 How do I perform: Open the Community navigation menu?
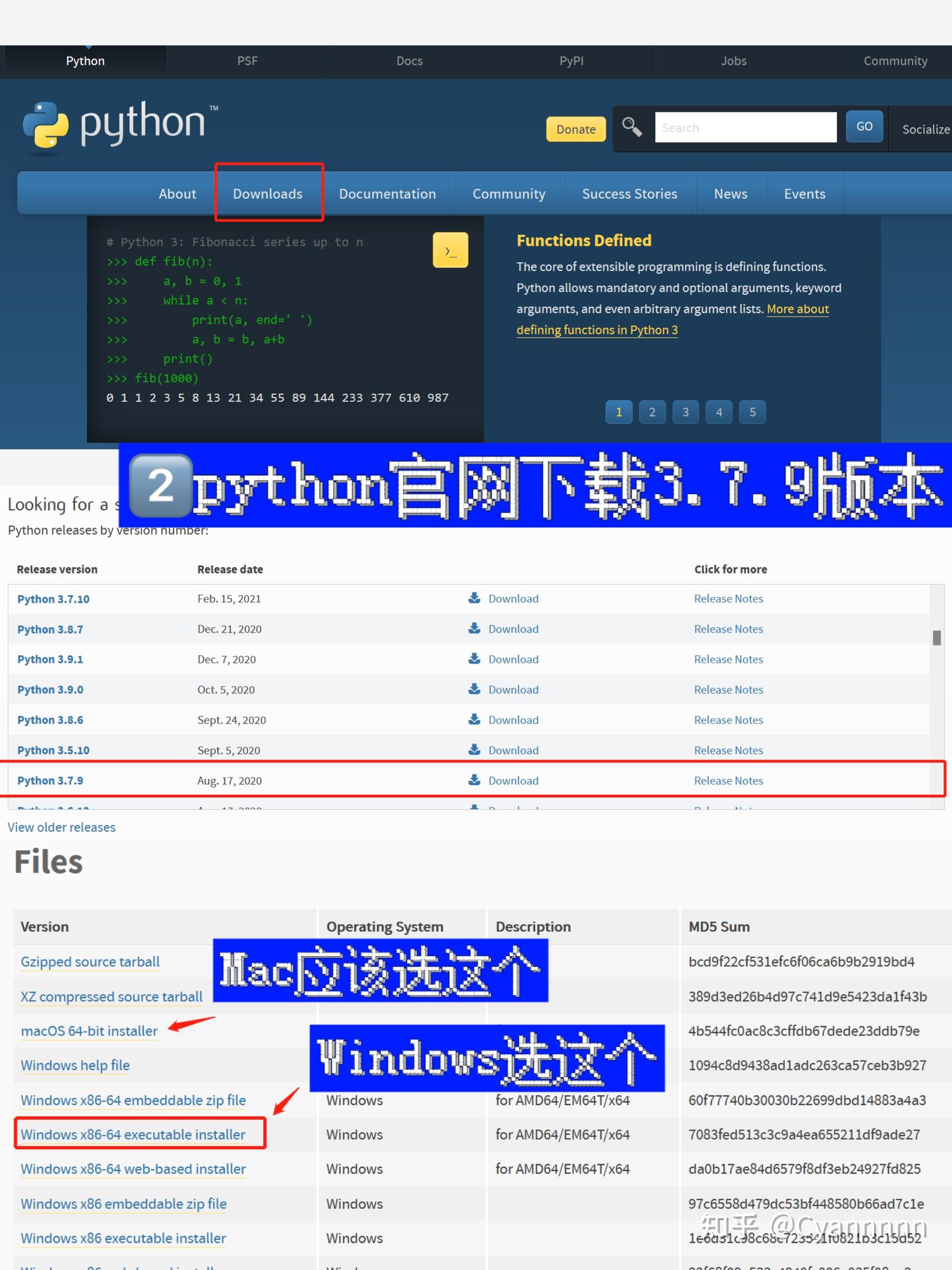coord(509,194)
